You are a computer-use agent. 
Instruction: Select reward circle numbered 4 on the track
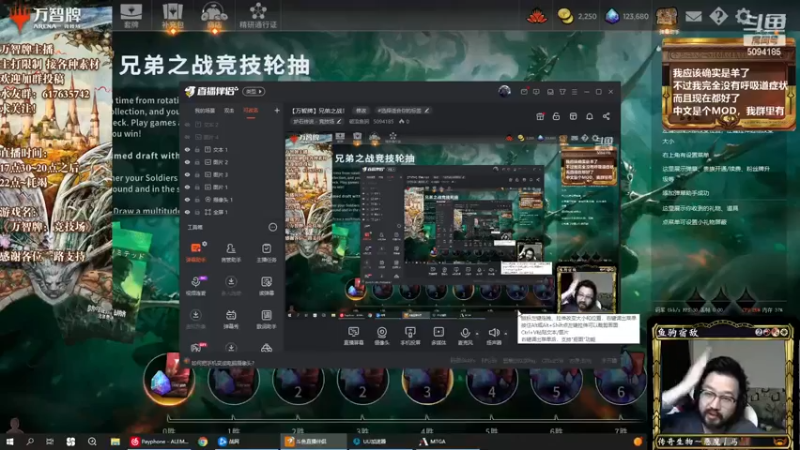tap(491, 382)
